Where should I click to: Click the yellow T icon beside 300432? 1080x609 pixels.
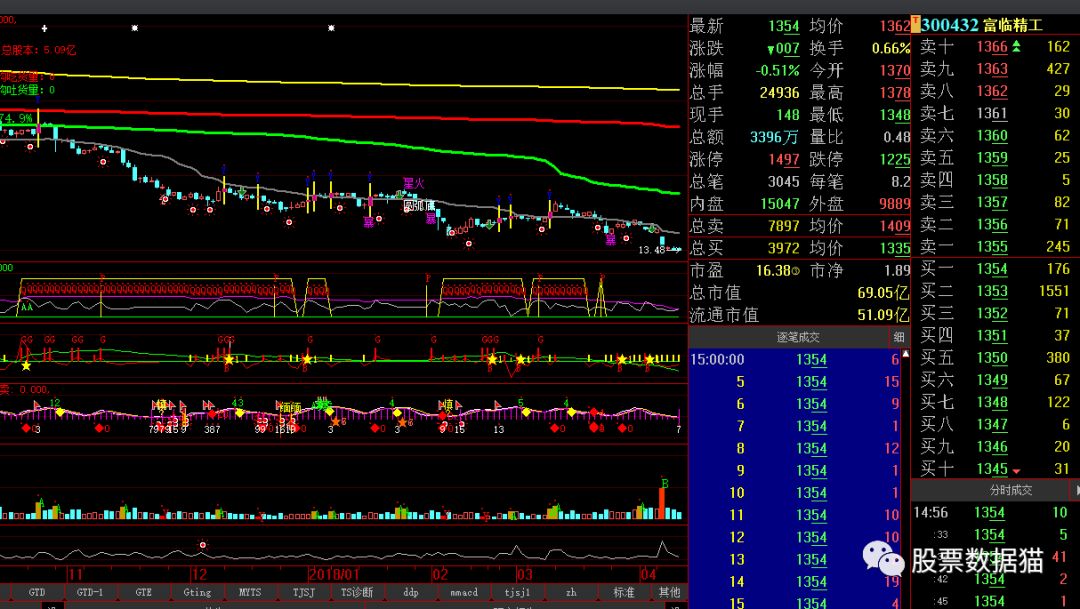(915, 25)
